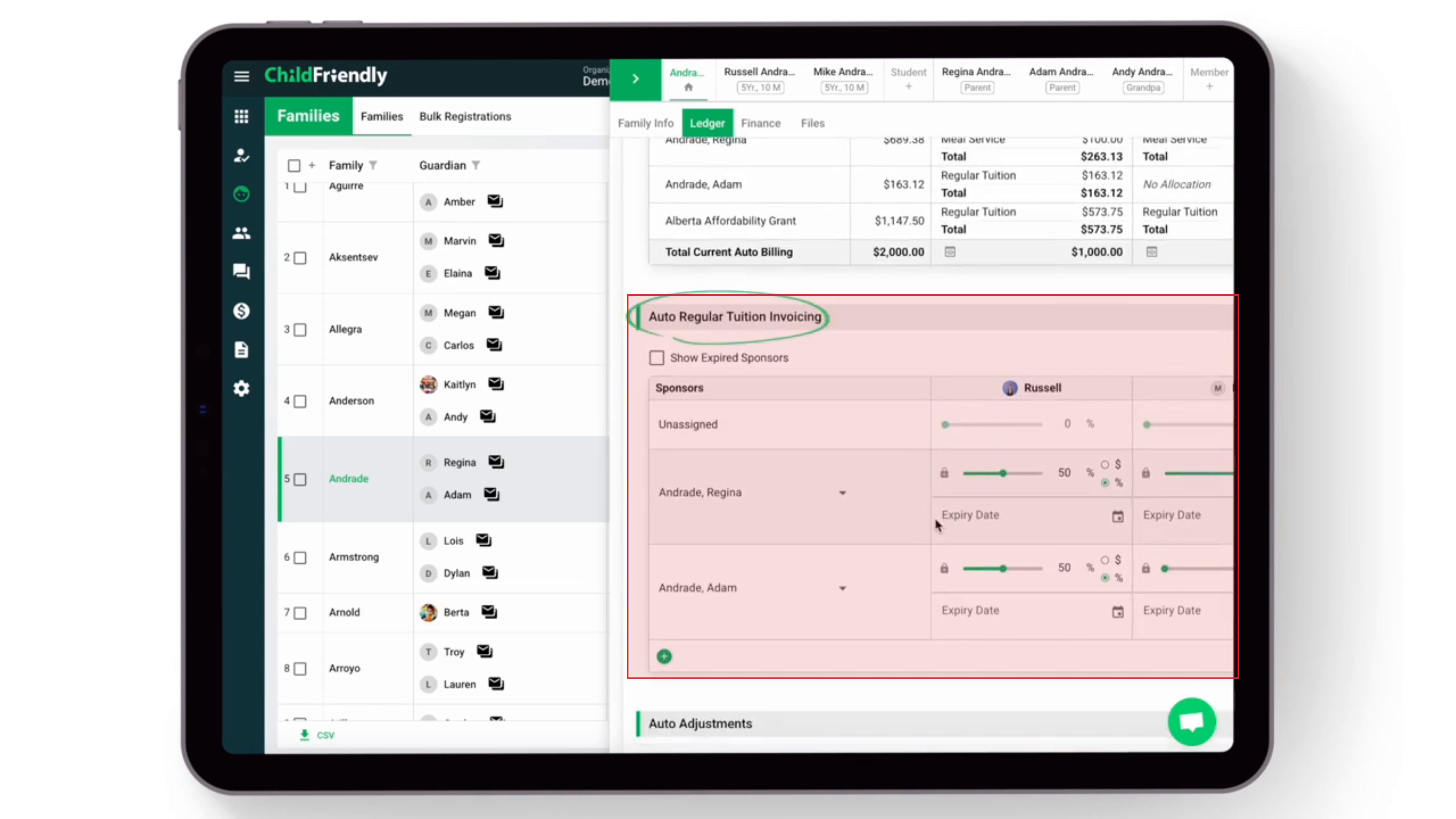1456x819 pixels.
Task: Click the mail icon next to Marvin
Action: pyautogui.click(x=496, y=240)
